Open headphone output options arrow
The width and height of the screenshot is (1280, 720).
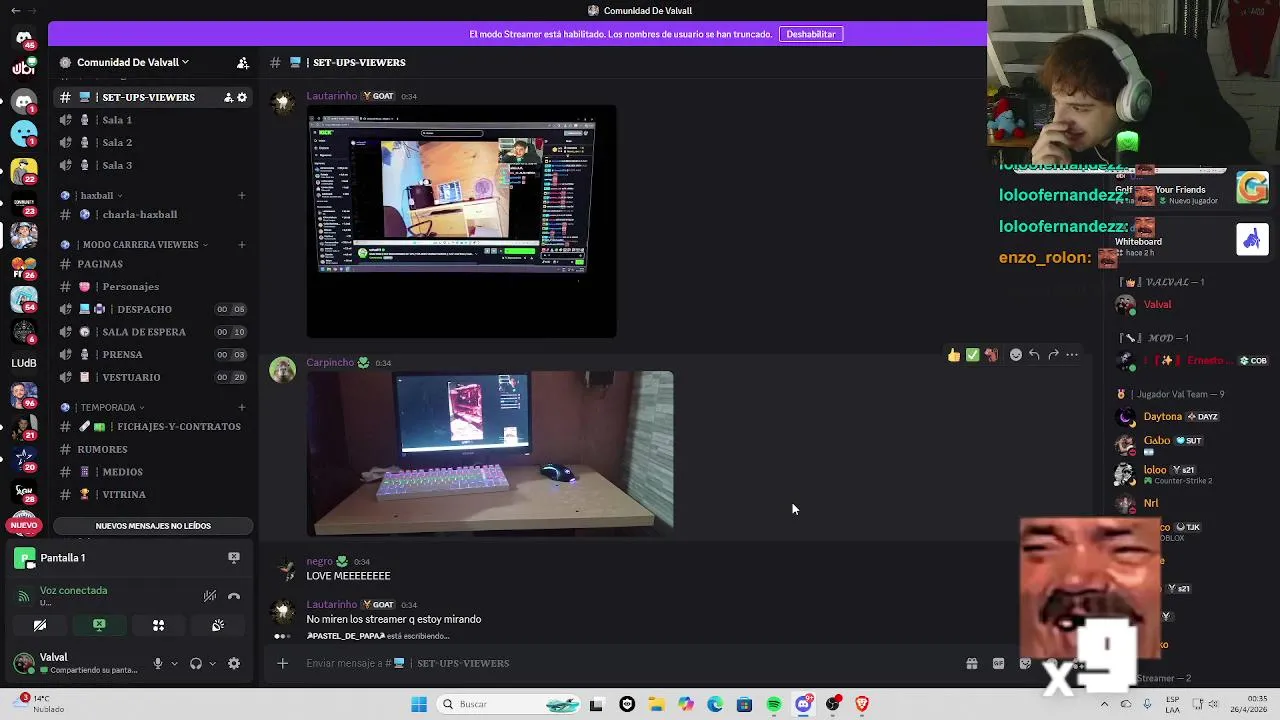click(x=212, y=663)
